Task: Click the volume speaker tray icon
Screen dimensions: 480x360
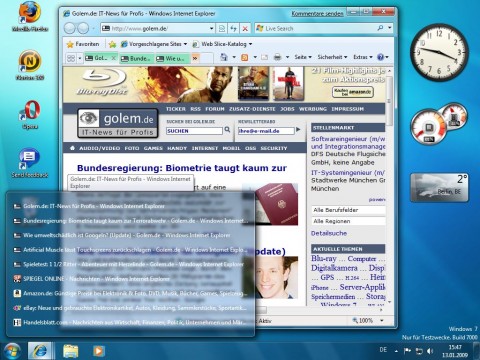Action: 430,351
